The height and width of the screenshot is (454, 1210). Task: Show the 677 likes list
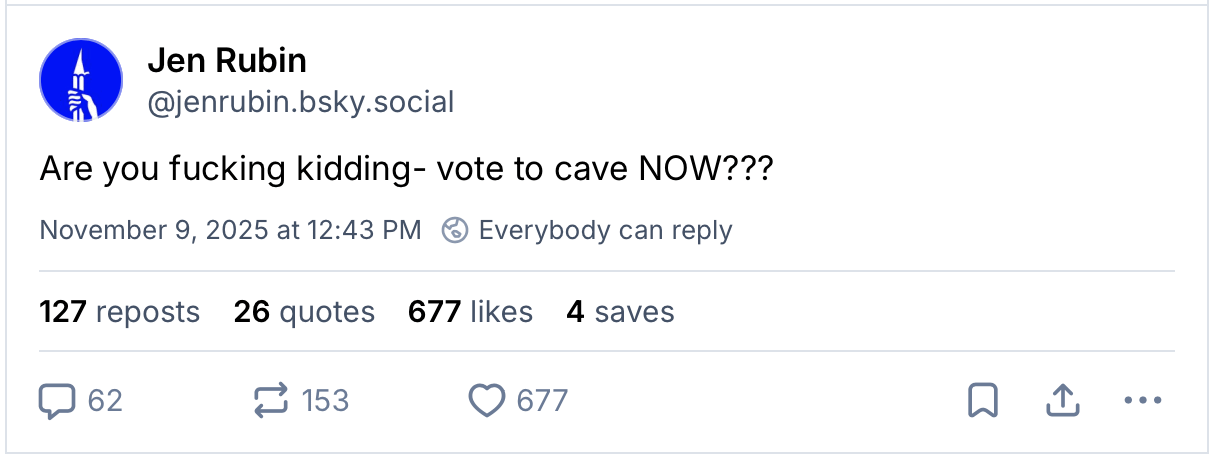pos(470,312)
